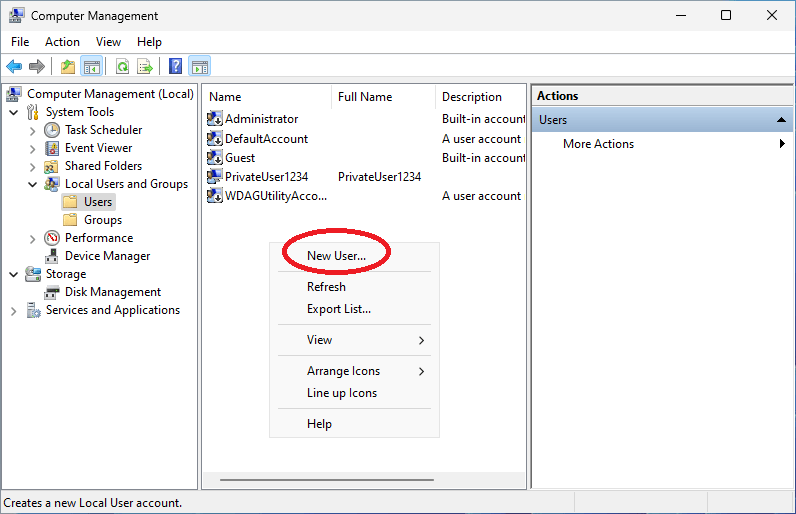This screenshot has height=514, width=796.
Task: Click the Performance gauge icon
Action: pyautogui.click(x=52, y=238)
